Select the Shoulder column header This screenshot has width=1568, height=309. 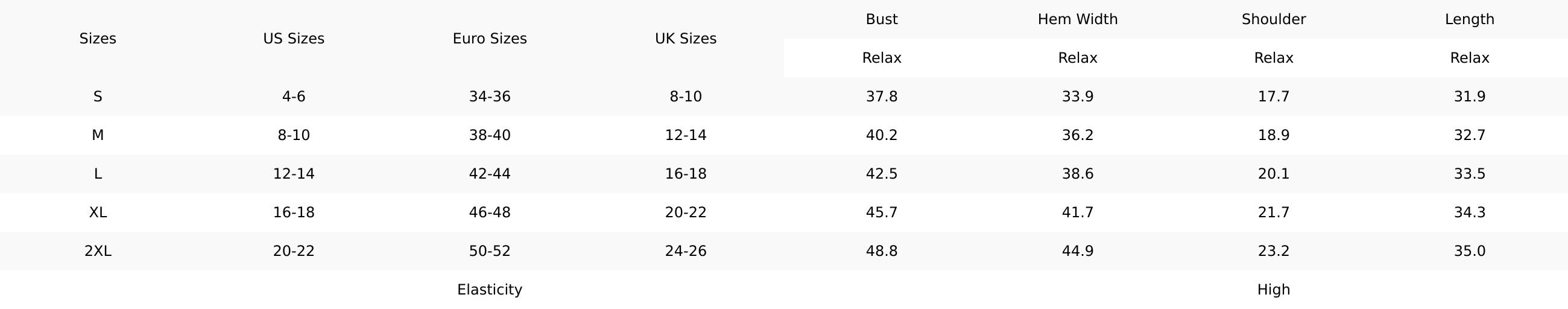1273,19
